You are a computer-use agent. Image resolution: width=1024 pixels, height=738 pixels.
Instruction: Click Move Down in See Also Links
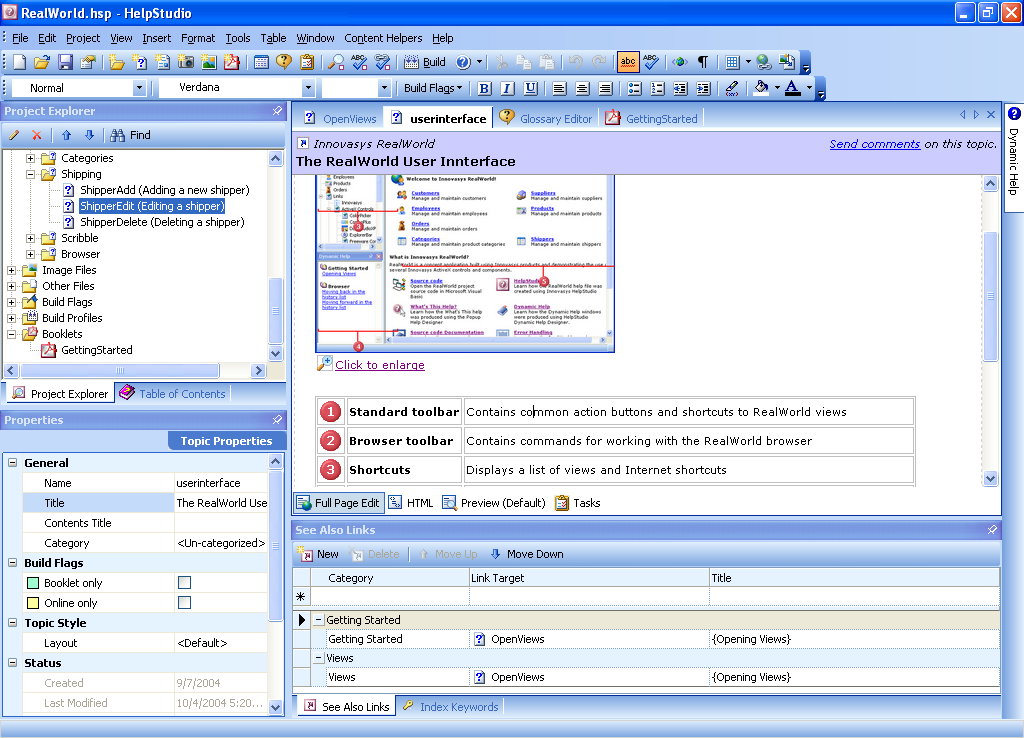coord(527,554)
